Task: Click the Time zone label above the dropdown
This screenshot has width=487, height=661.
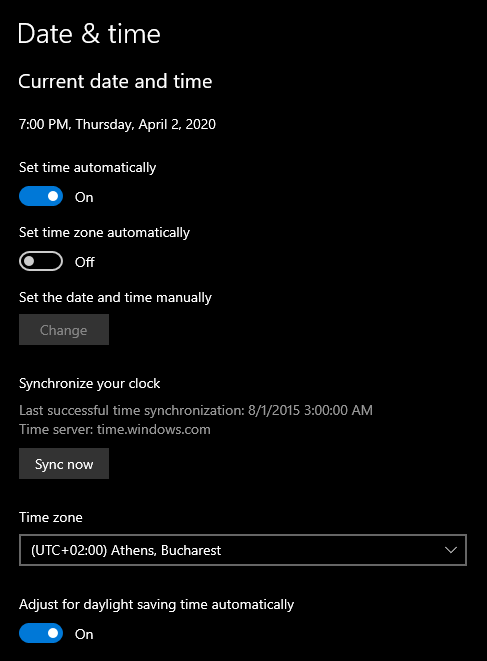Action: [x=51, y=518]
